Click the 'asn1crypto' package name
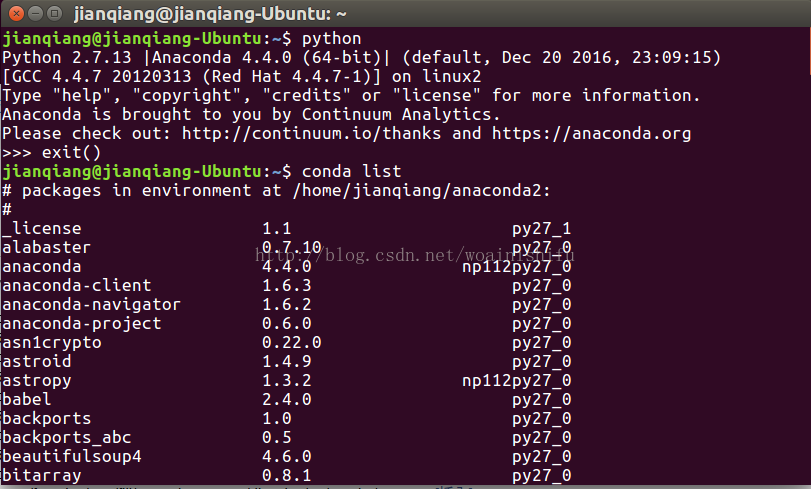The height and width of the screenshot is (489, 811). [x=52, y=343]
